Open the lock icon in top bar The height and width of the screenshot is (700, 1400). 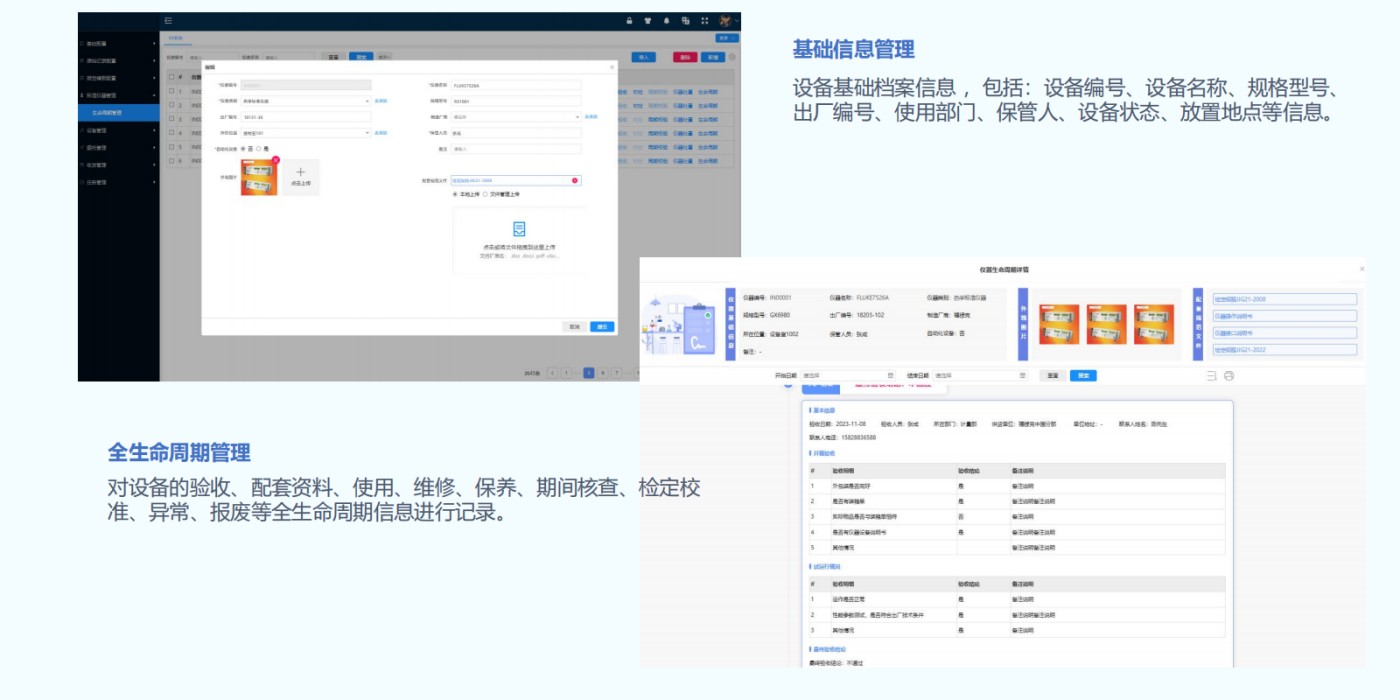[629, 20]
